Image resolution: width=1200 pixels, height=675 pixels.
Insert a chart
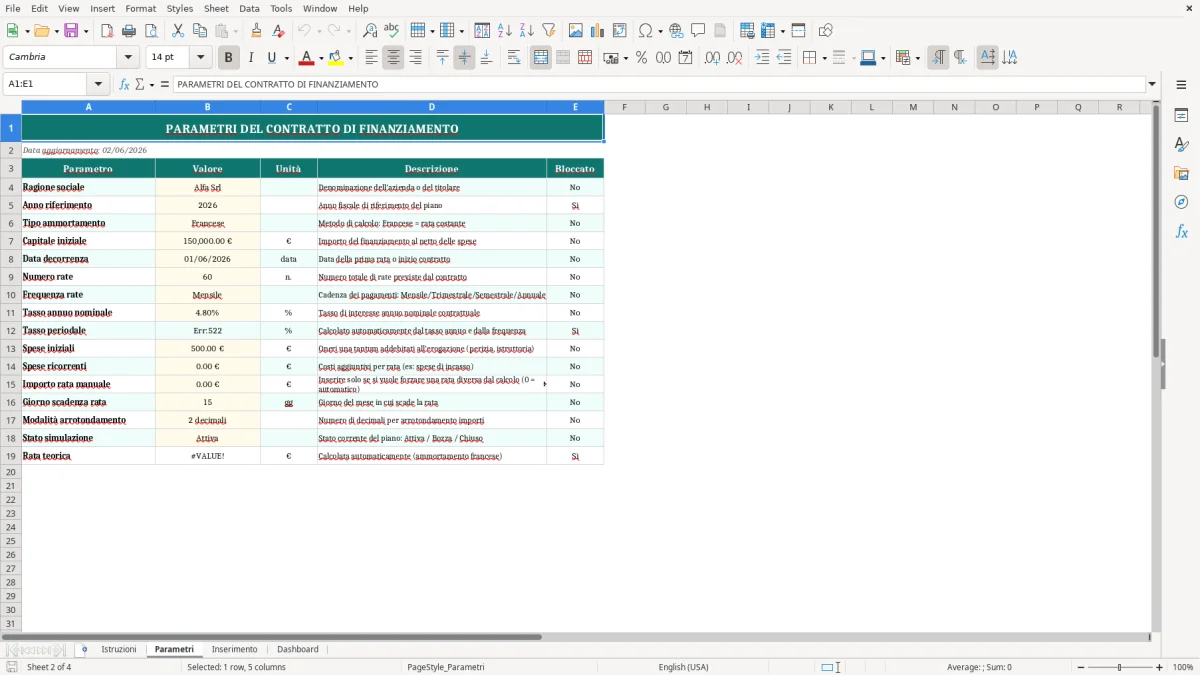[598, 31]
